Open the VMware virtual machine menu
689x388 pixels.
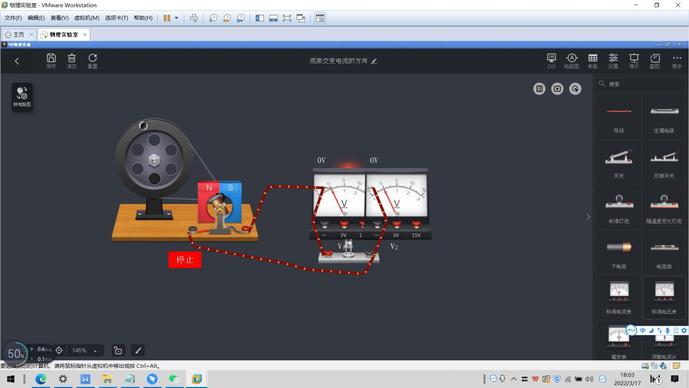coord(87,18)
